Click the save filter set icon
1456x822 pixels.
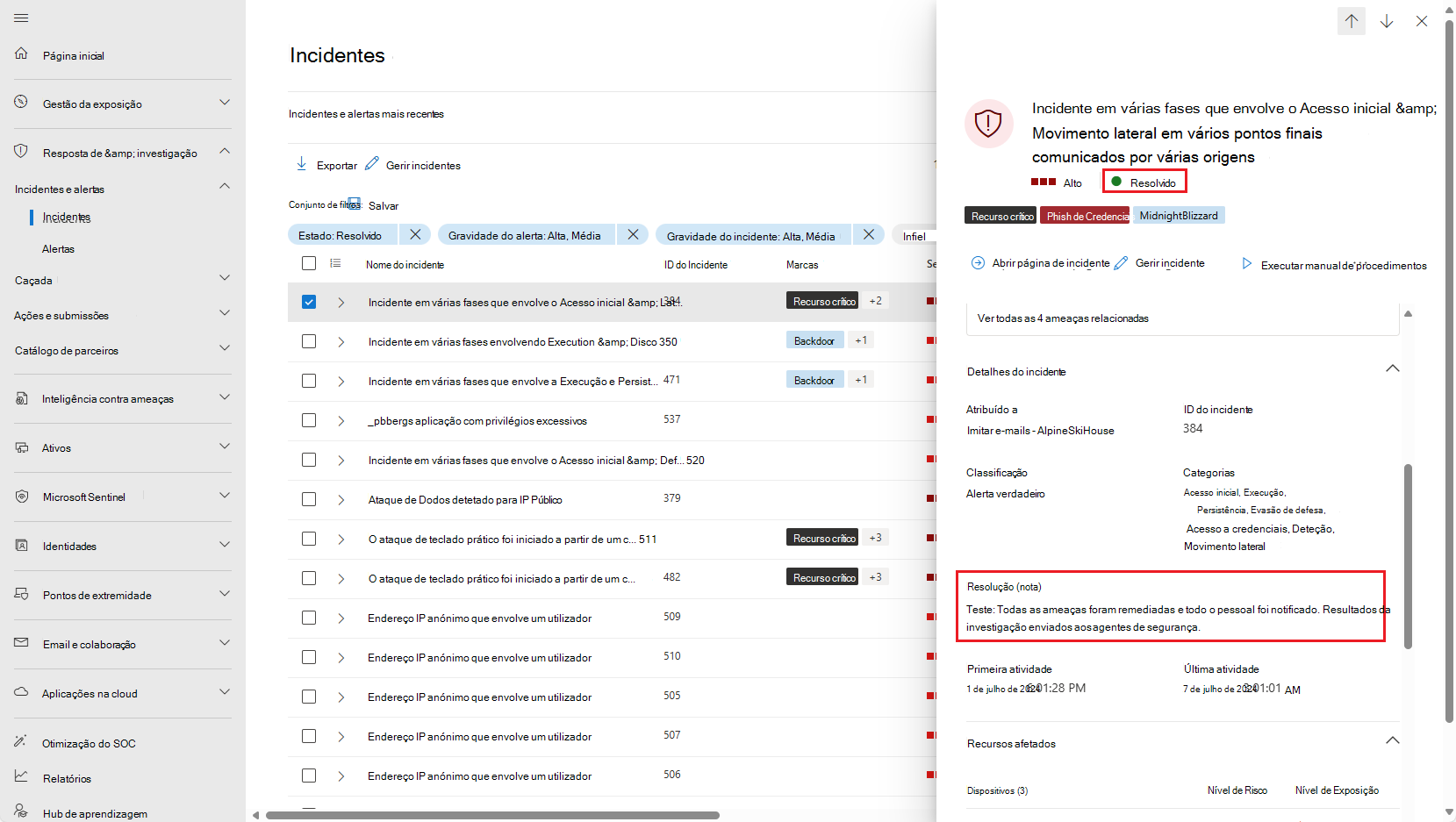pyautogui.click(x=355, y=203)
